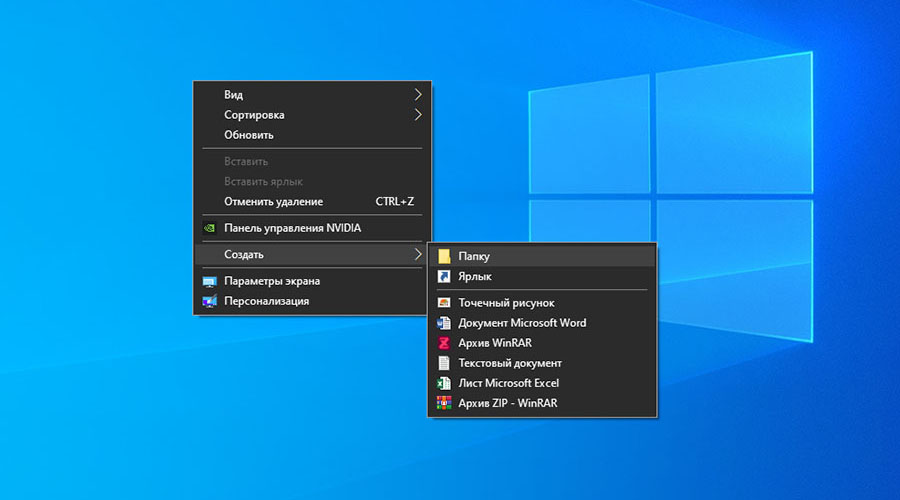Click the ZIP WinRAR books icon

point(444,403)
